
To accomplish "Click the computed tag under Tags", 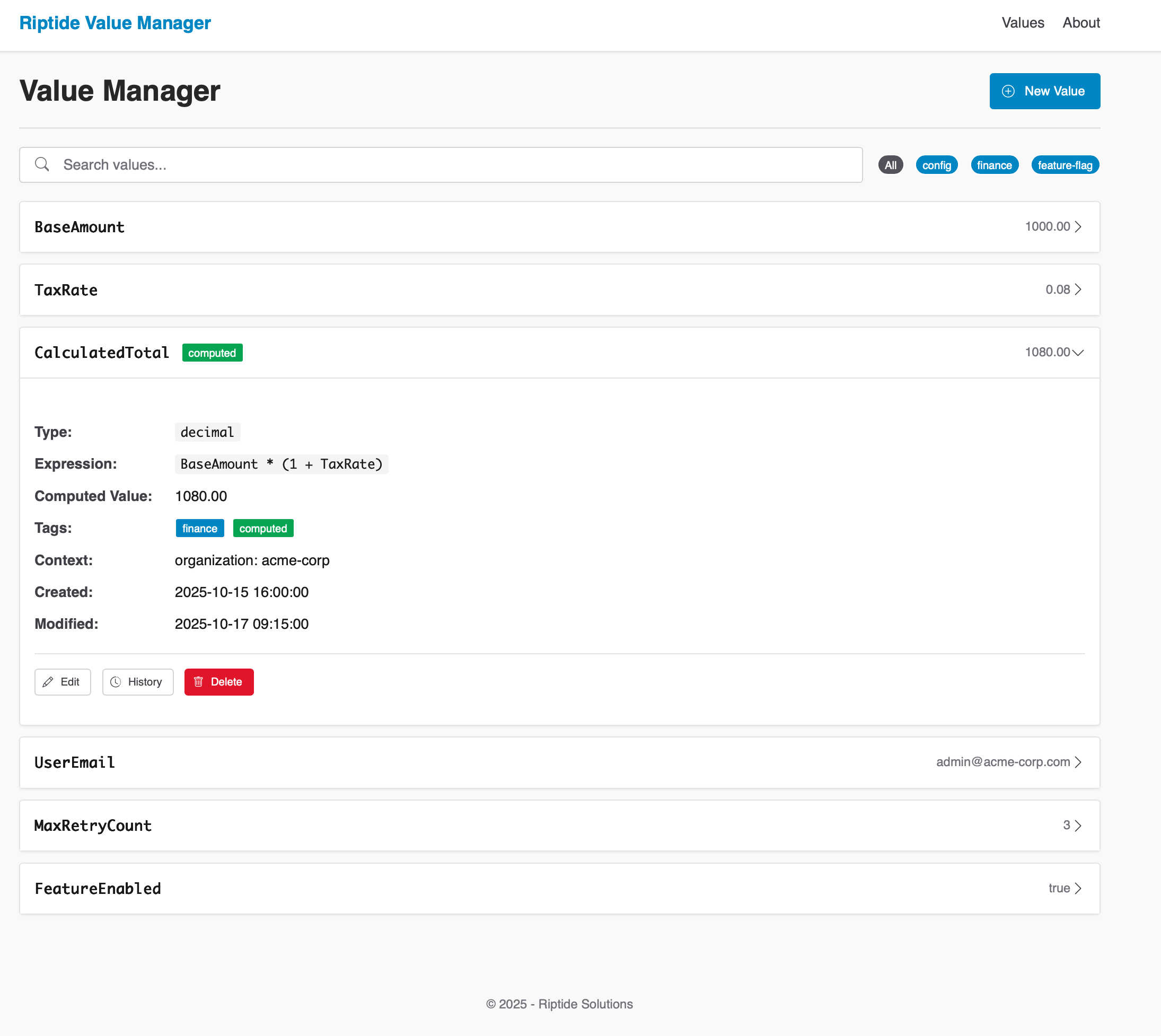I will [263, 528].
